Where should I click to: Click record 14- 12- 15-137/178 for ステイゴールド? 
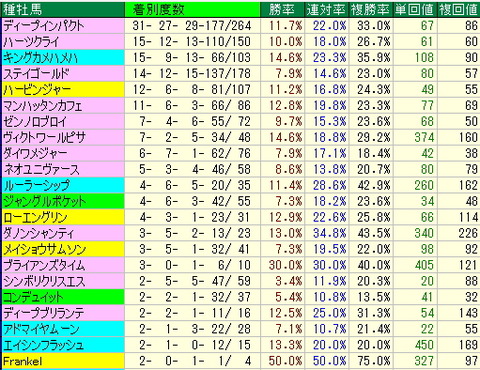click(x=192, y=74)
